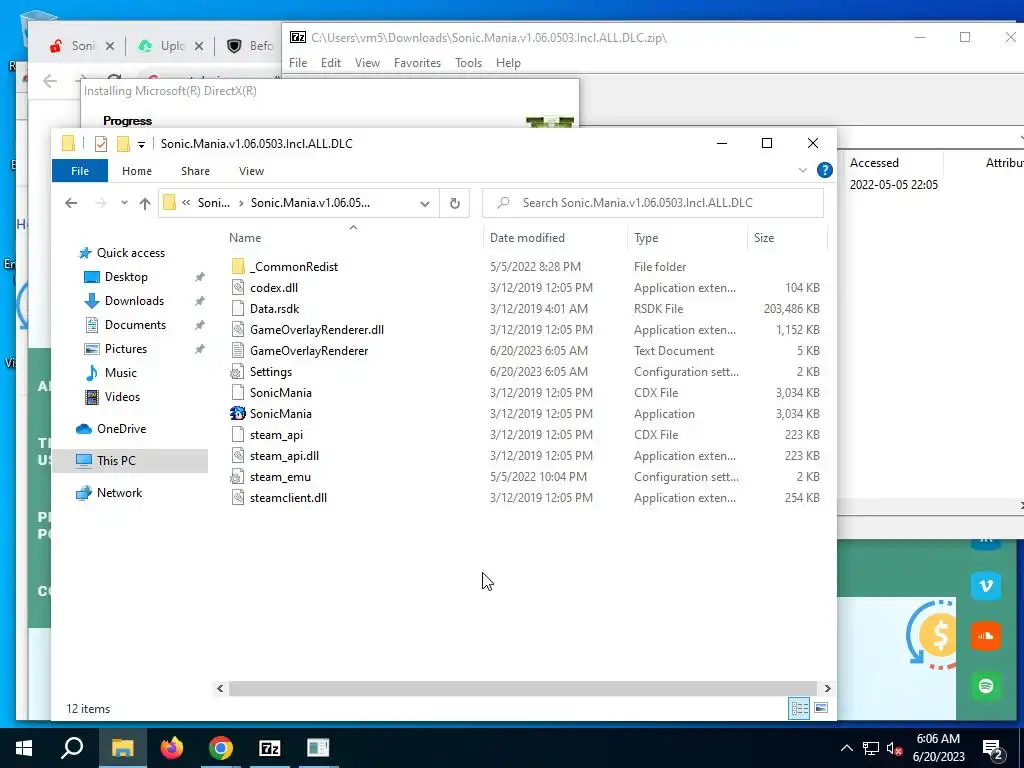Open Firefox from the taskbar
The image size is (1024, 768).
coord(172,748)
